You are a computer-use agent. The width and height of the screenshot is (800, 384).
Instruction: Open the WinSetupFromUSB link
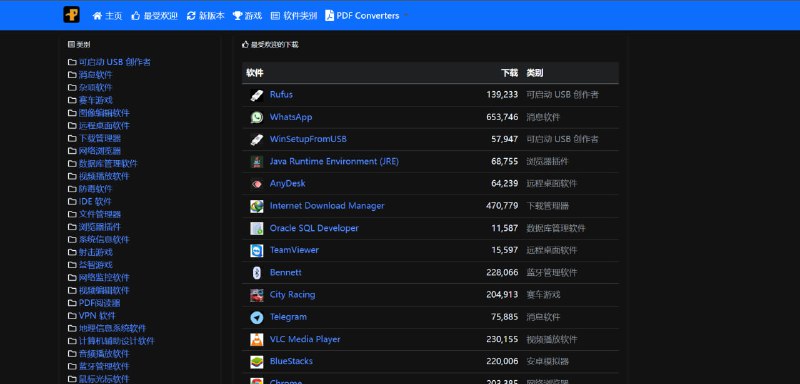click(x=308, y=139)
